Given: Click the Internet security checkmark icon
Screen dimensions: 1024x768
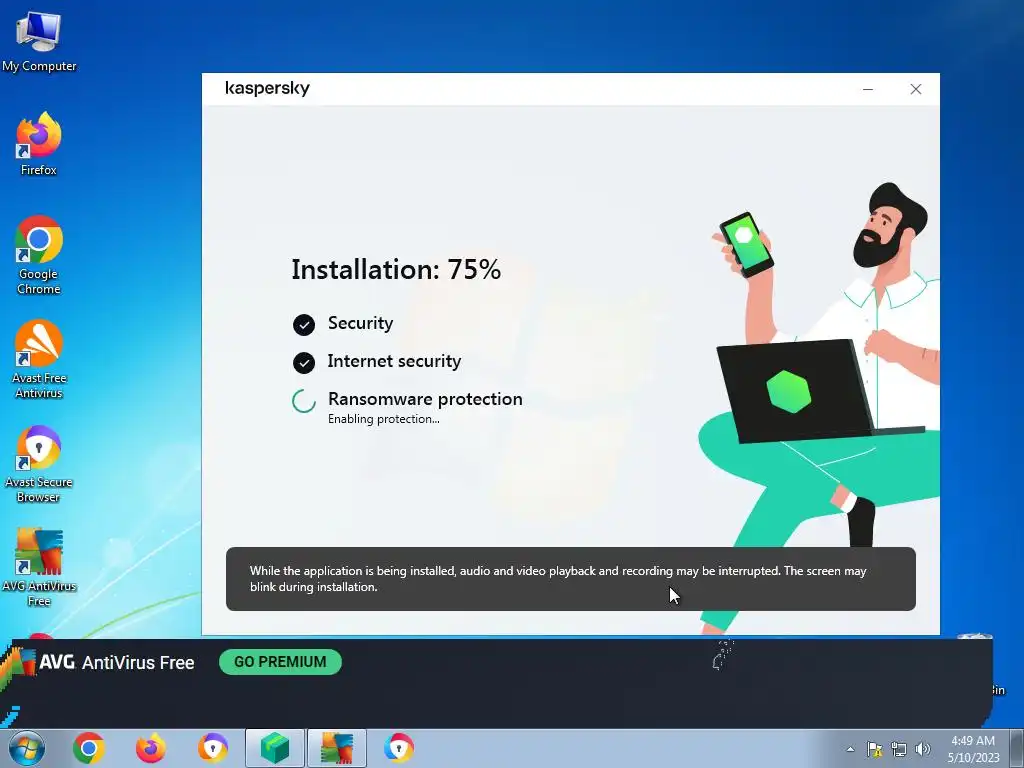Looking at the screenshot, I should (304, 362).
